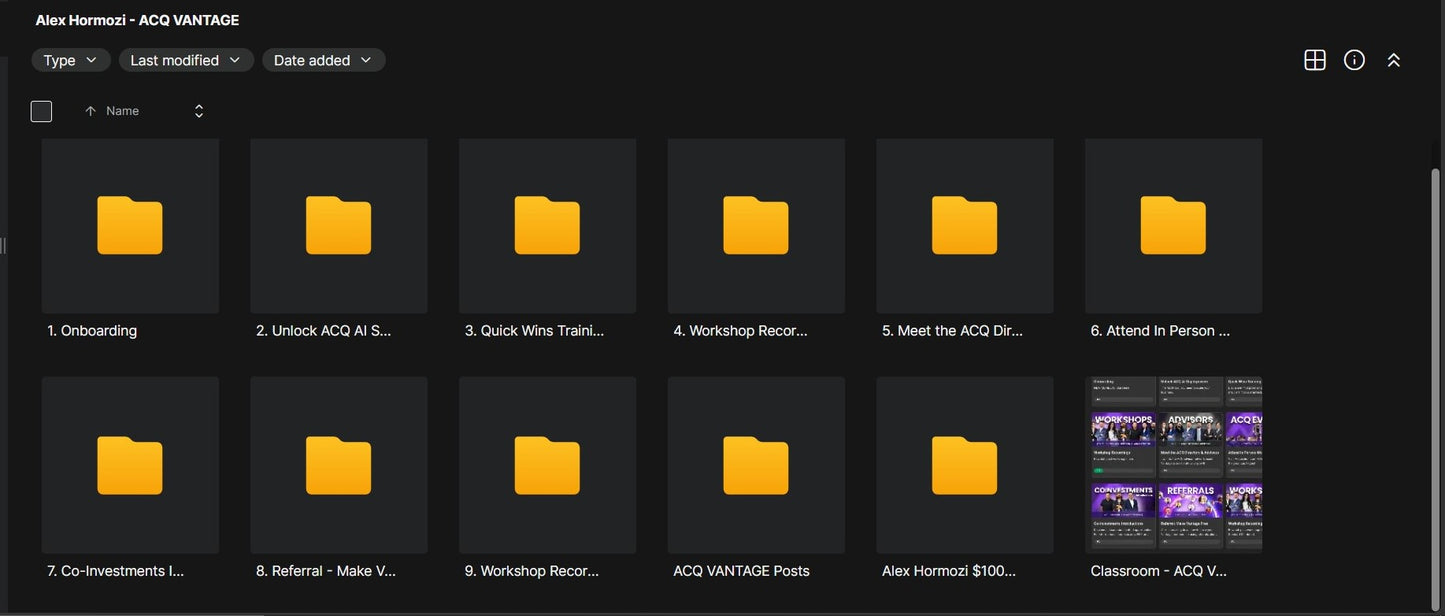The width and height of the screenshot is (1445, 616).
Task: Expand the Type filter dropdown
Action: point(71,60)
